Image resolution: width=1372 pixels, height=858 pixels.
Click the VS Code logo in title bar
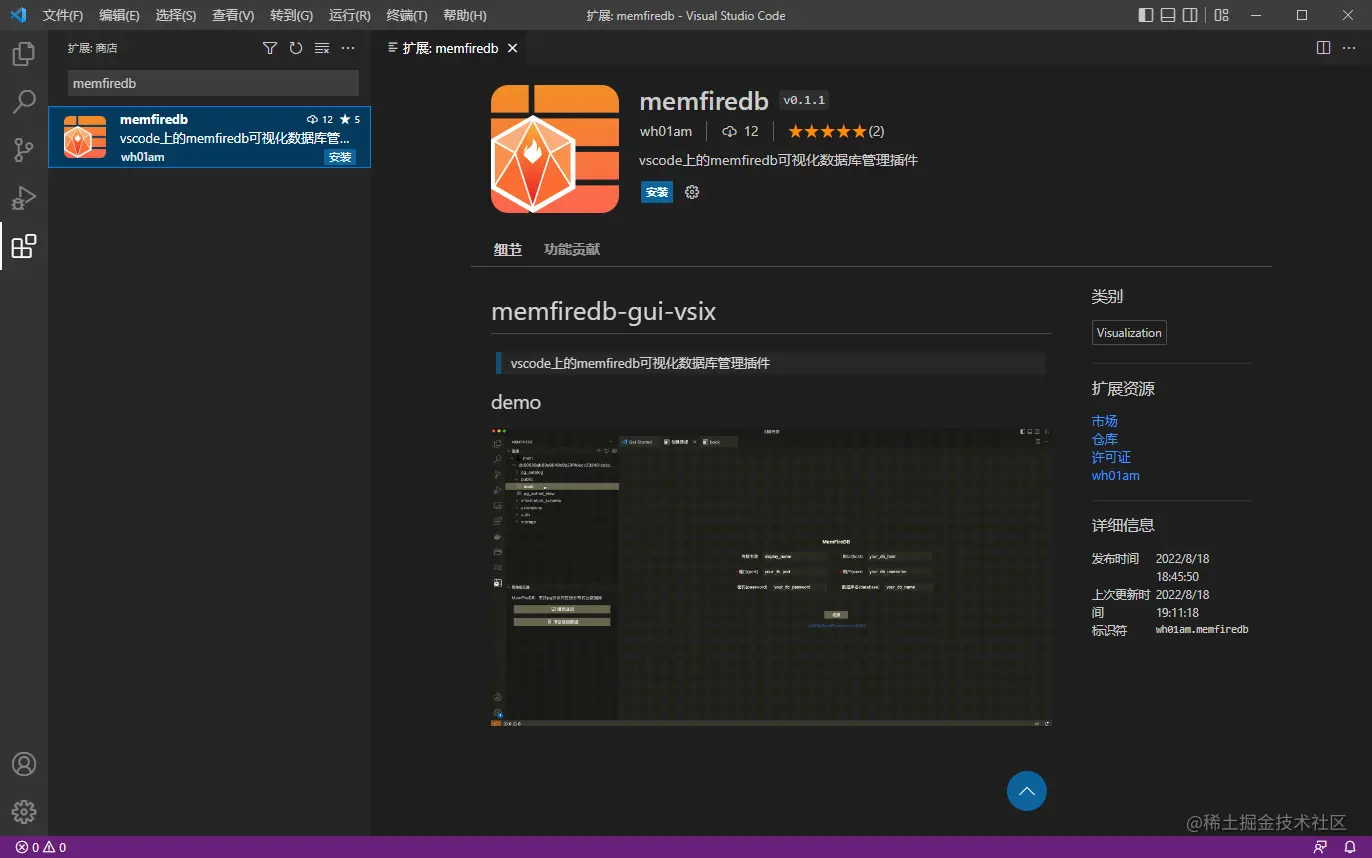point(18,15)
